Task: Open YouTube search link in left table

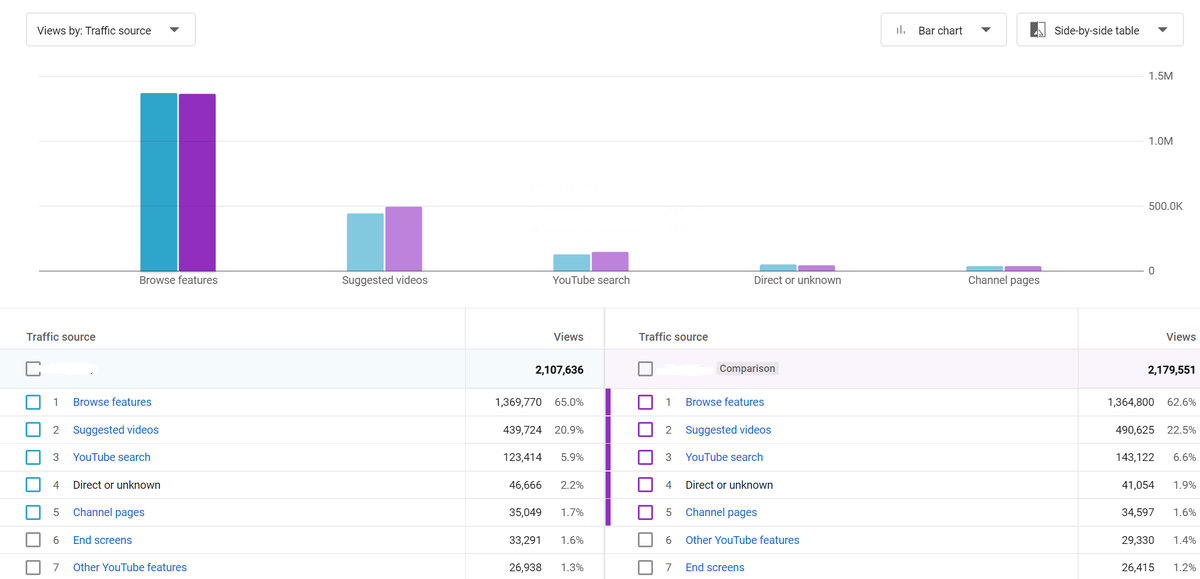Action: pos(112,457)
